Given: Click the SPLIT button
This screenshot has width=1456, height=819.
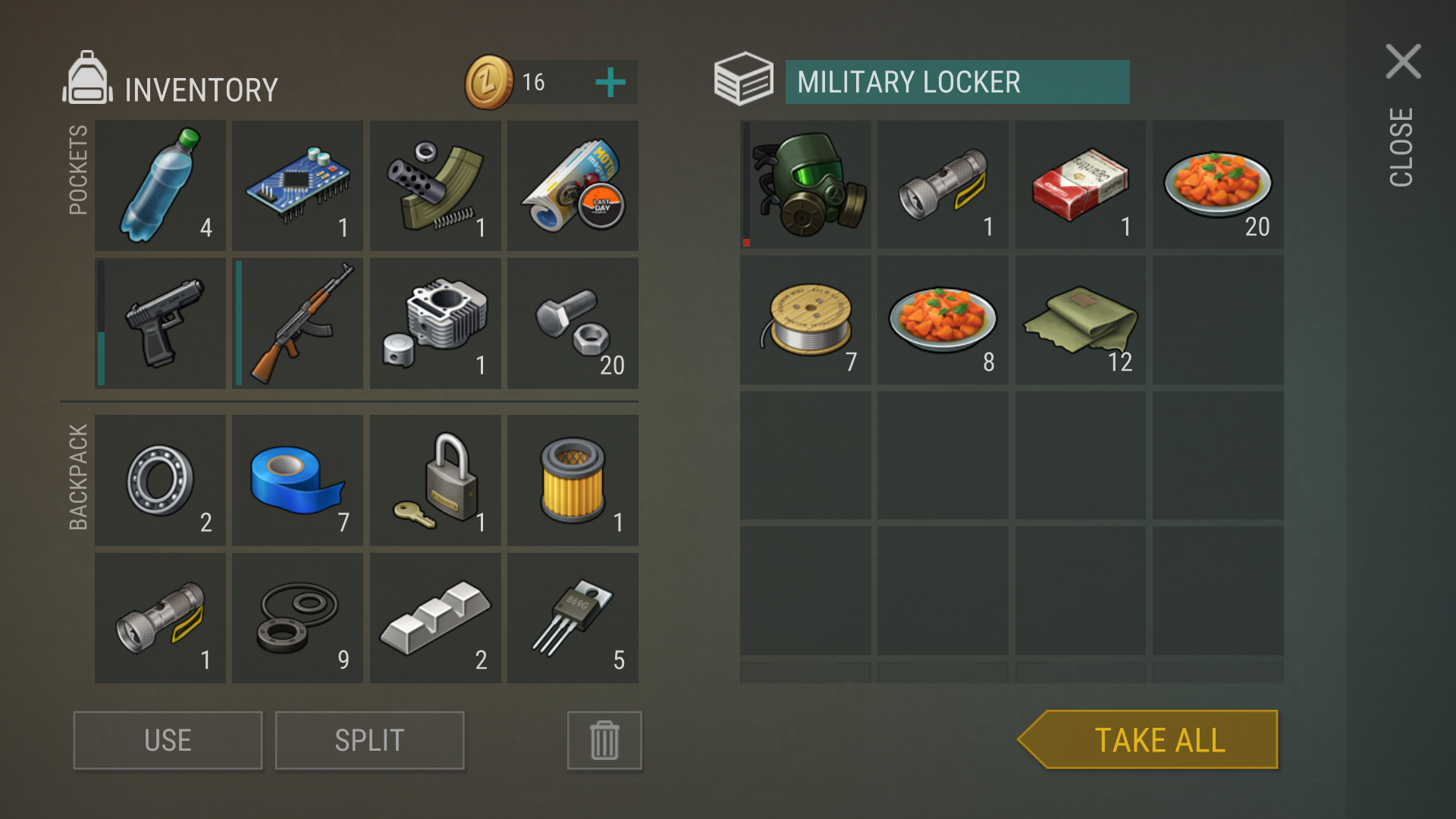Looking at the screenshot, I should 369,740.
